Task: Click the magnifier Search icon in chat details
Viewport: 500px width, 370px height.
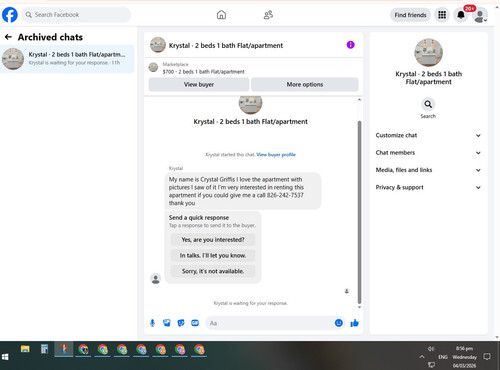Action: pyautogui.click(x=428, y=104)
